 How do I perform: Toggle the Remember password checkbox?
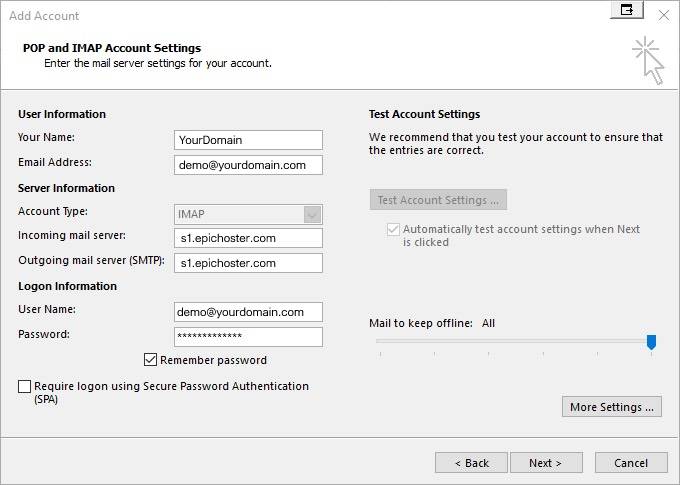(x=150, y=360)
